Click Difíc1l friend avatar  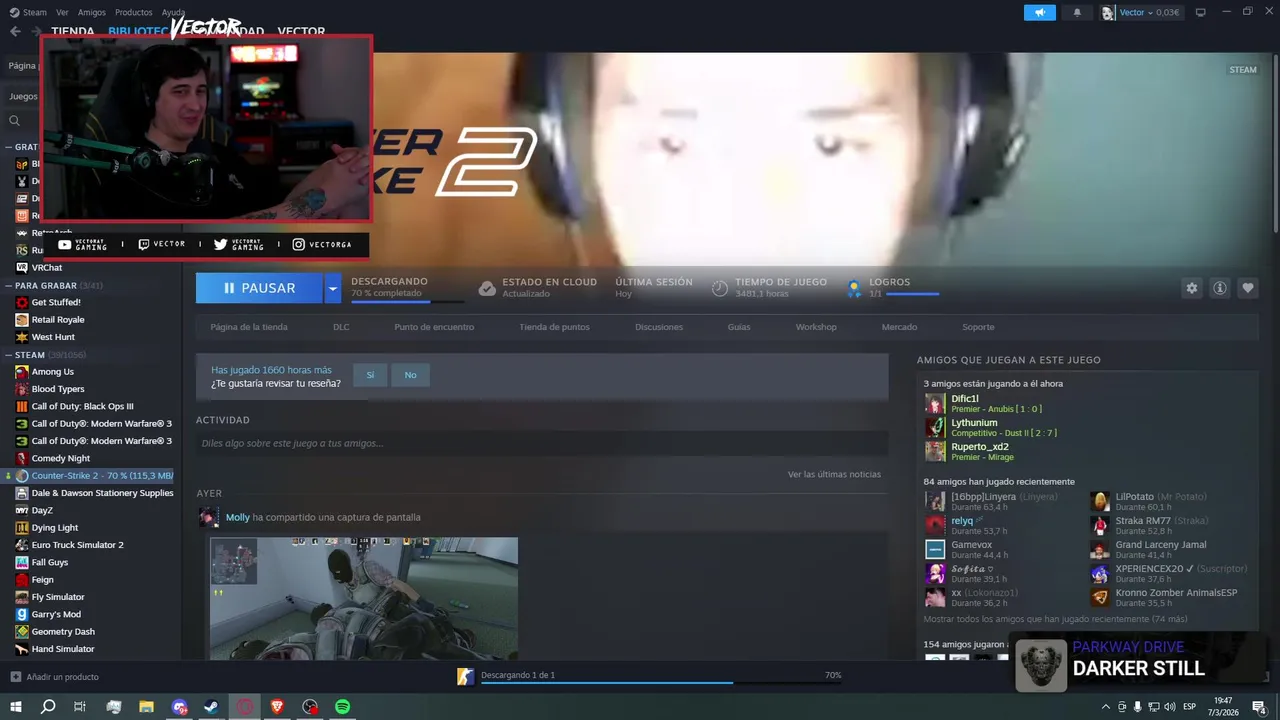pyautogui.click(x=935, y=404)
